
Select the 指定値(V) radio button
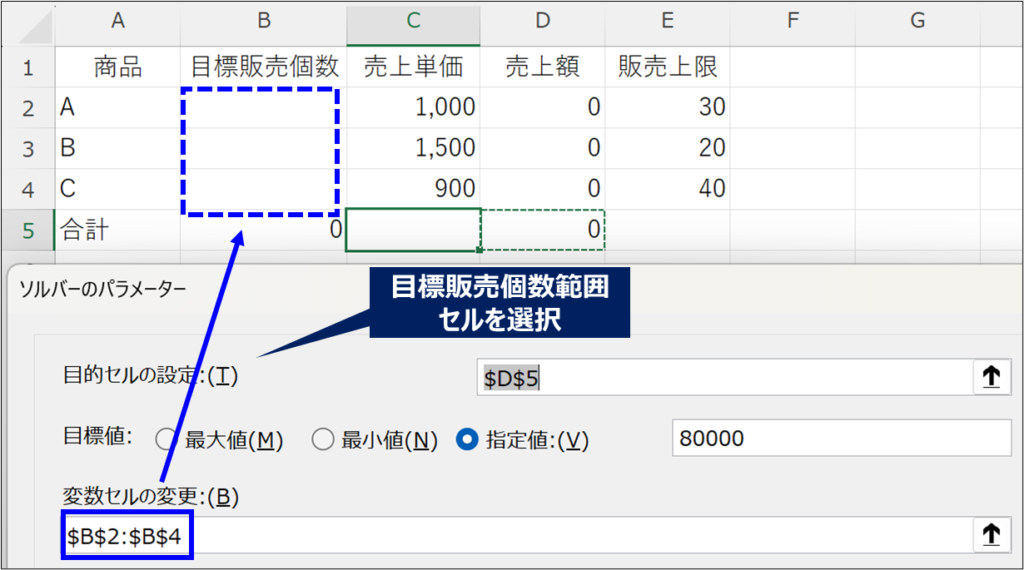pos(466,439)
